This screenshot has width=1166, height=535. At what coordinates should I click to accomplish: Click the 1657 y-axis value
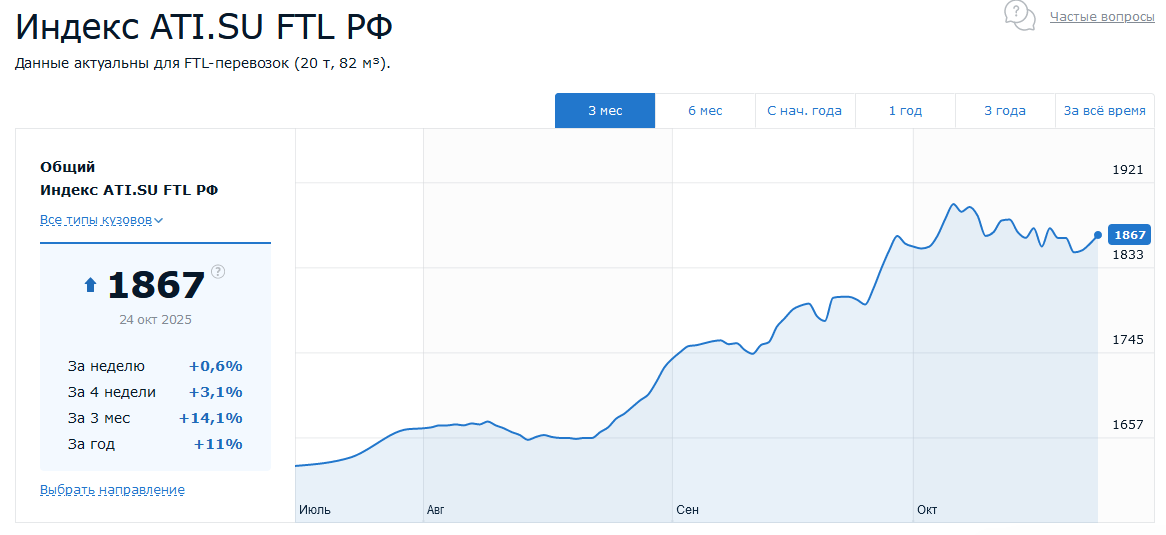[x=1127, y=425]
